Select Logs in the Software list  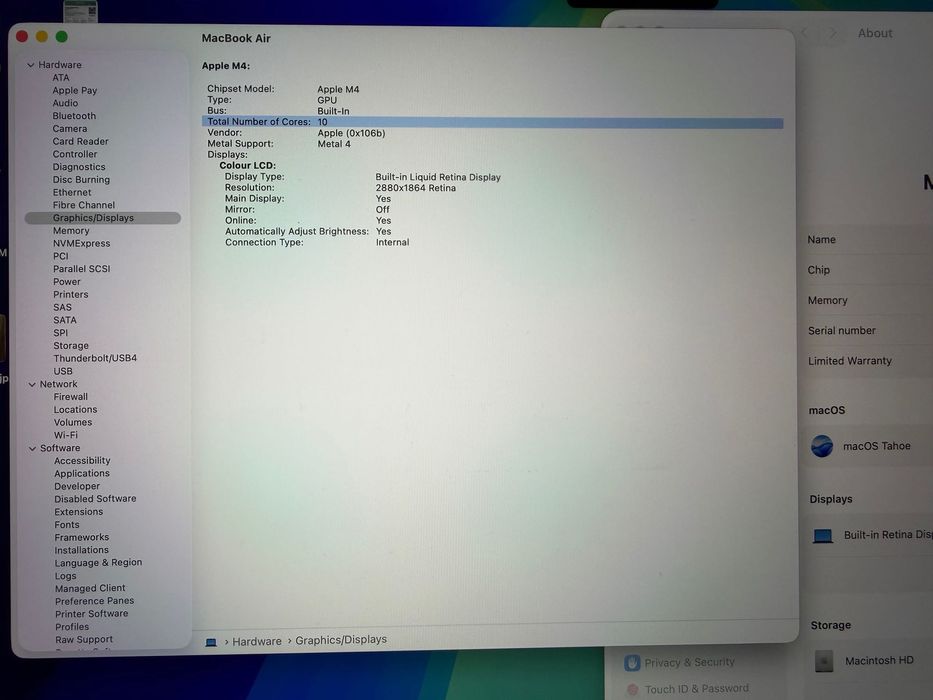click(x=65, y=576)
